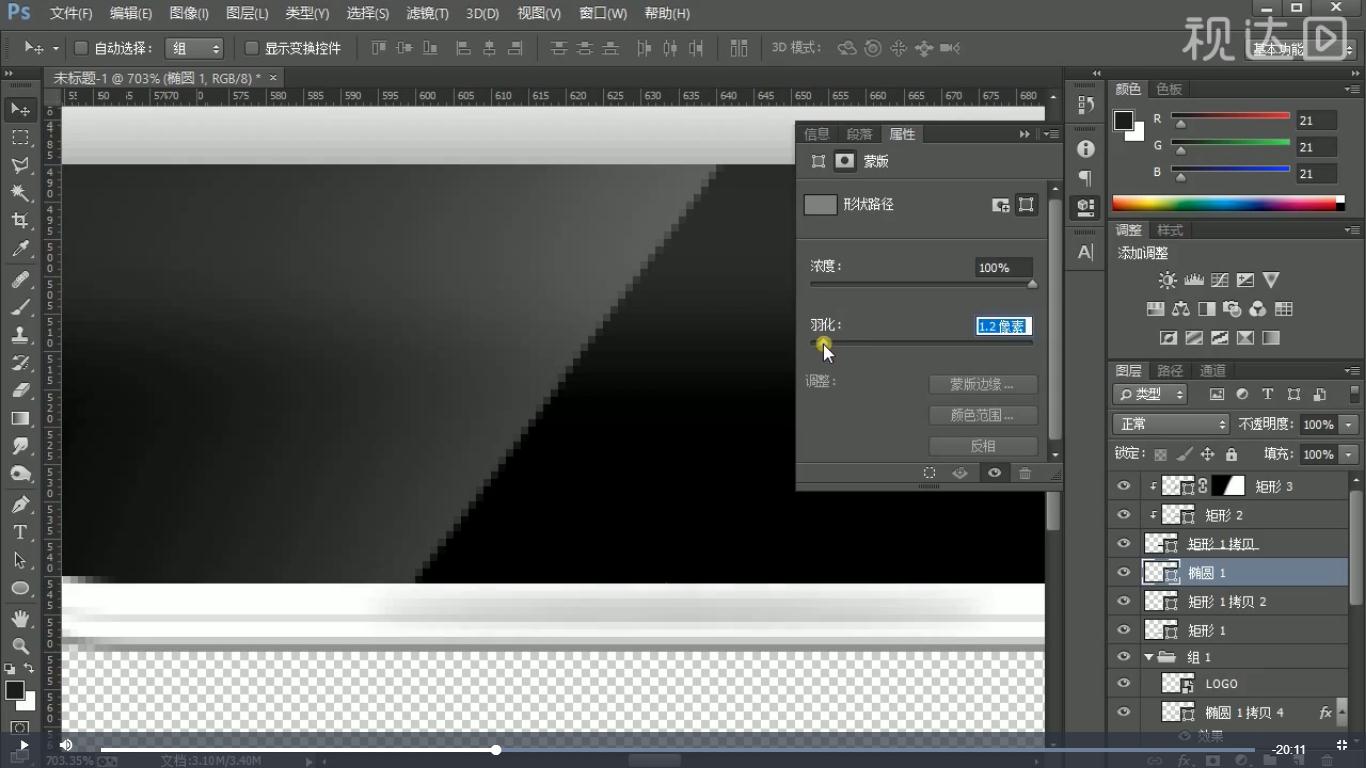Screen dimensions: 1366x768
Task: Select the Hand tool
Action: [20, 619]
